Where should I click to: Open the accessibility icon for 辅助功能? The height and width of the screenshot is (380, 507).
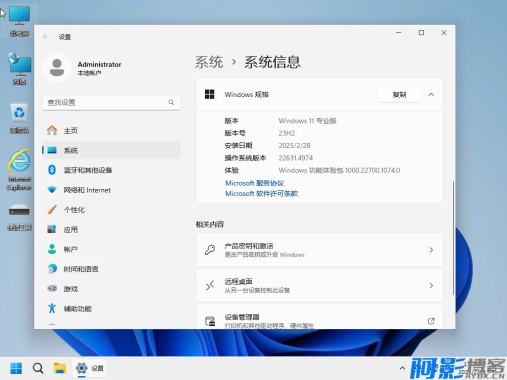tap(52, 308)
